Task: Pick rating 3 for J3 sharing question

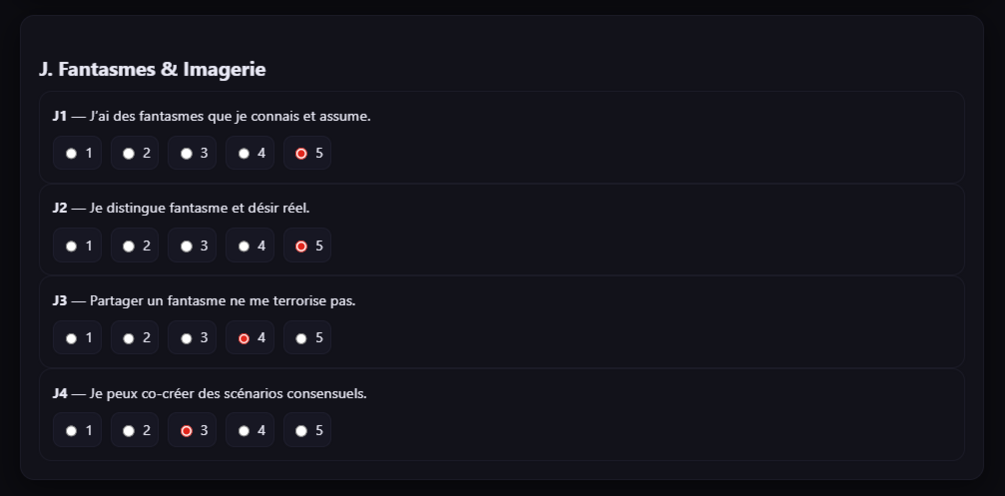Action: pyautogui.click(x=186, y=338)
